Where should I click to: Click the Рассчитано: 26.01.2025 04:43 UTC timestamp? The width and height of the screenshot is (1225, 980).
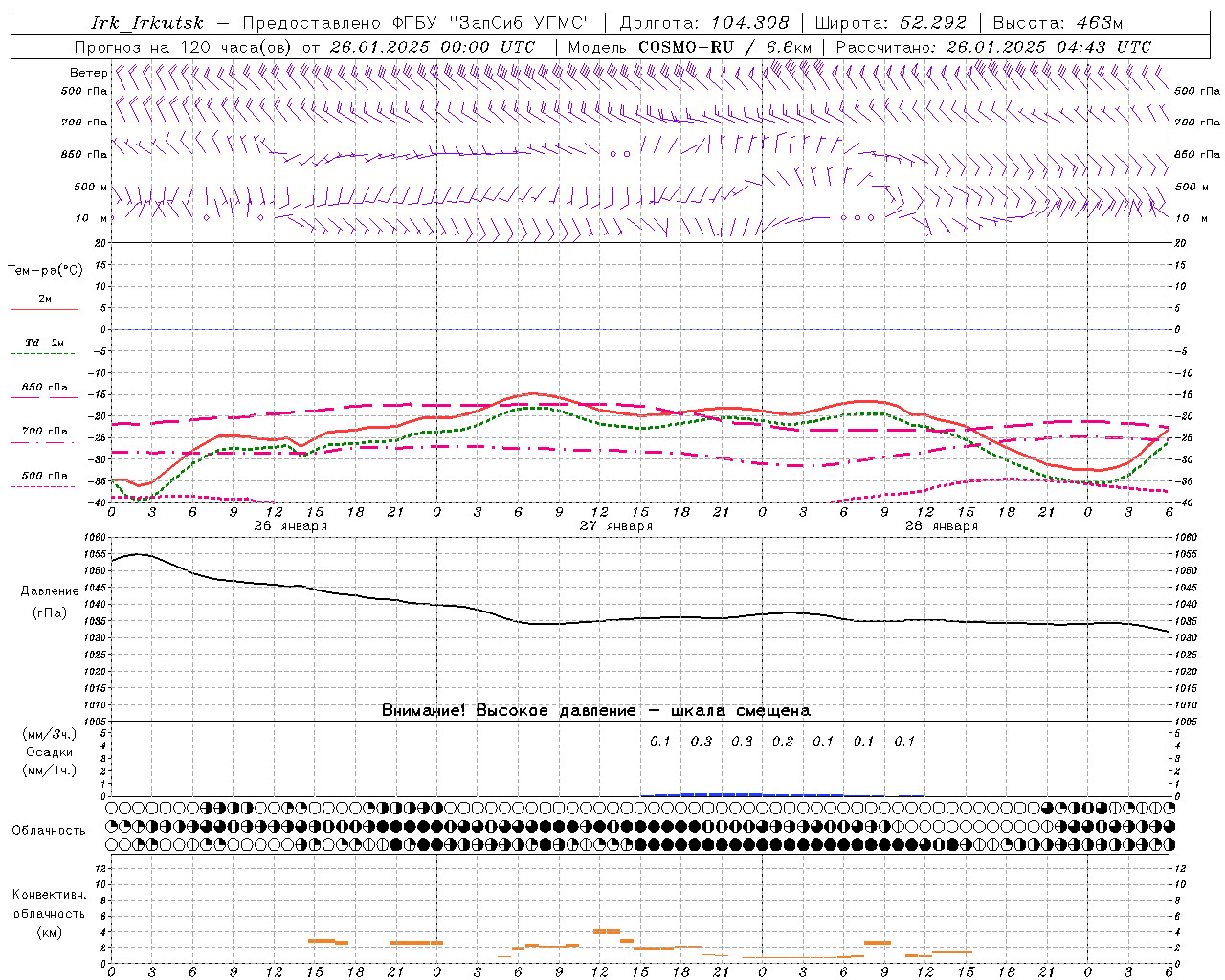pos(993,47)
